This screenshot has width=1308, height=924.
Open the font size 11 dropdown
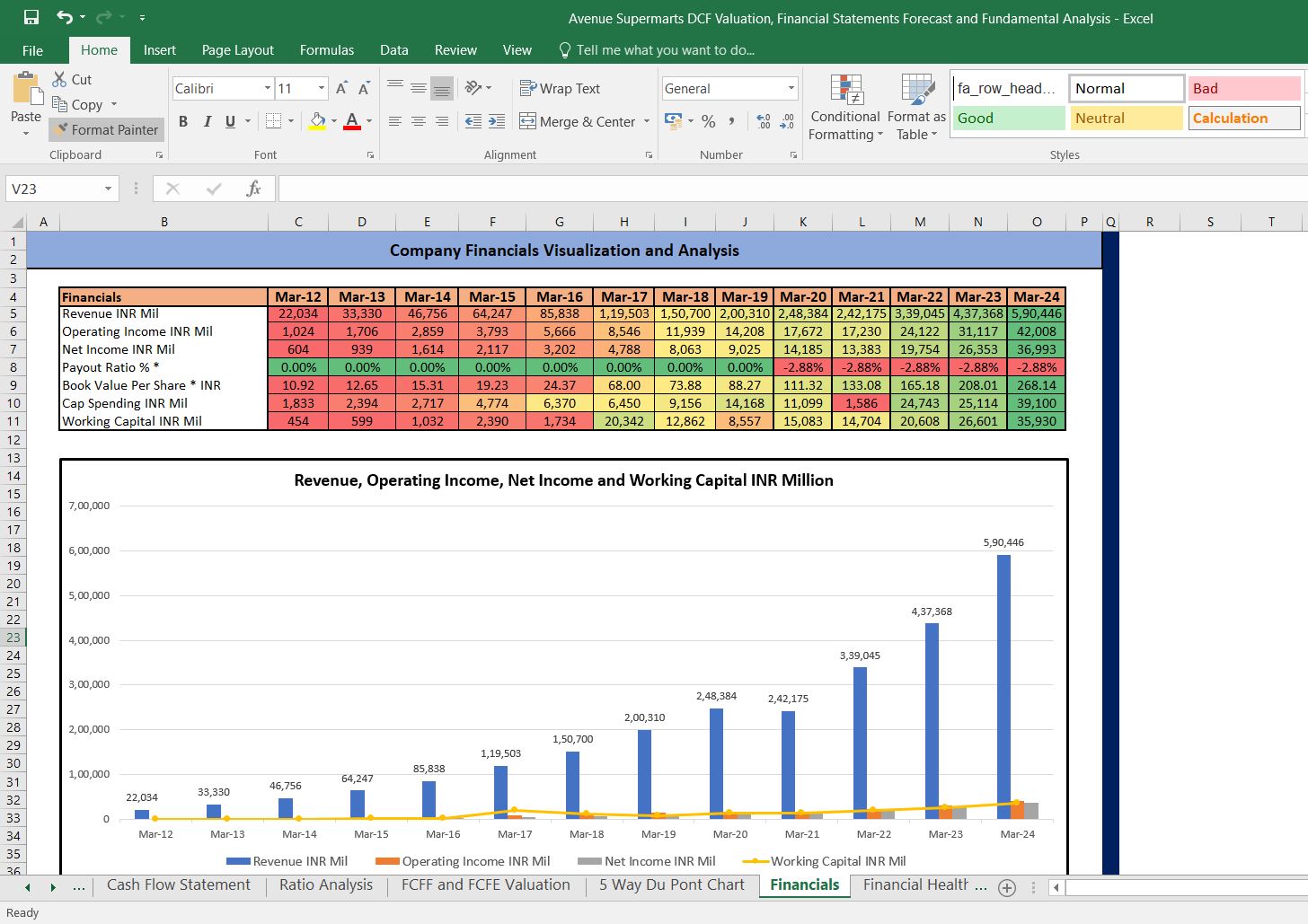click(322, 88)
